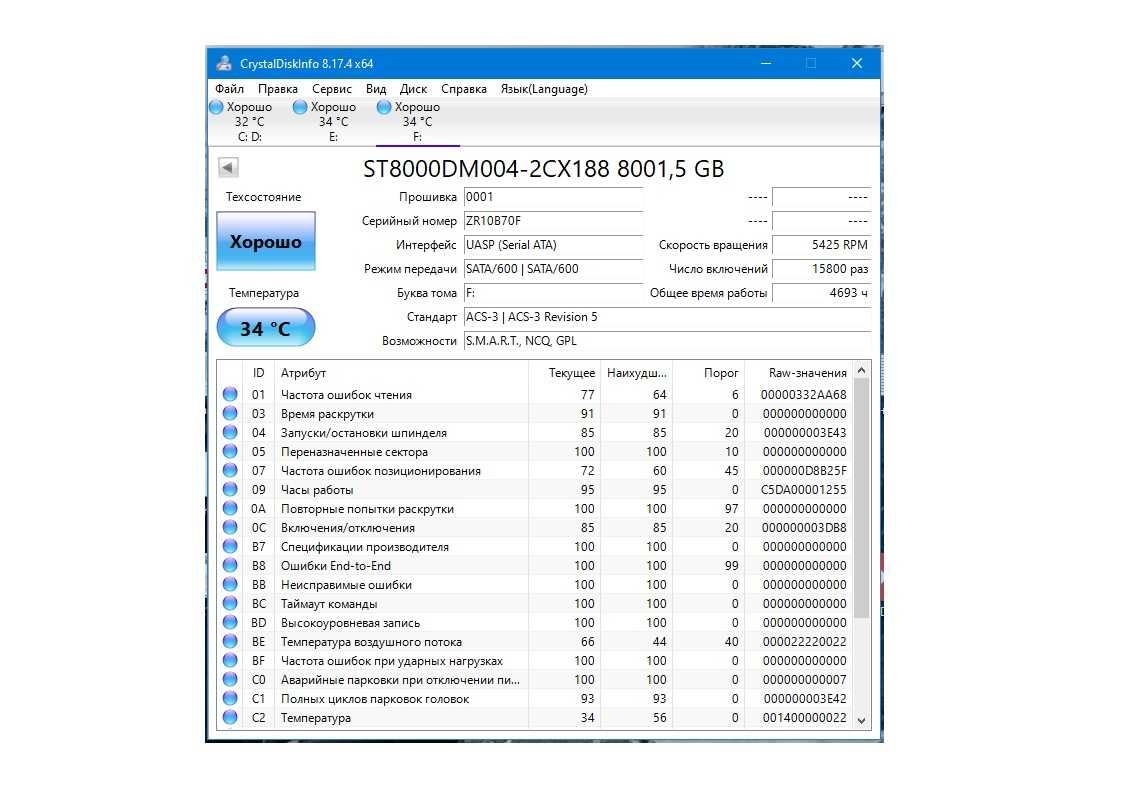Click status orb for attribute C2 Температура row
Viewport: 1123px width, 794px height.
(230, 717)
